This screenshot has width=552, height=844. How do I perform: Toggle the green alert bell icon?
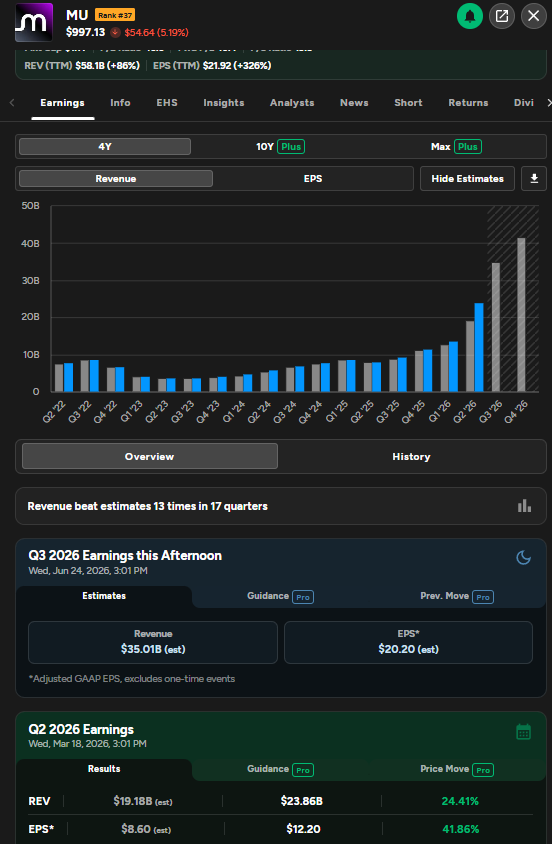(470, 16)
